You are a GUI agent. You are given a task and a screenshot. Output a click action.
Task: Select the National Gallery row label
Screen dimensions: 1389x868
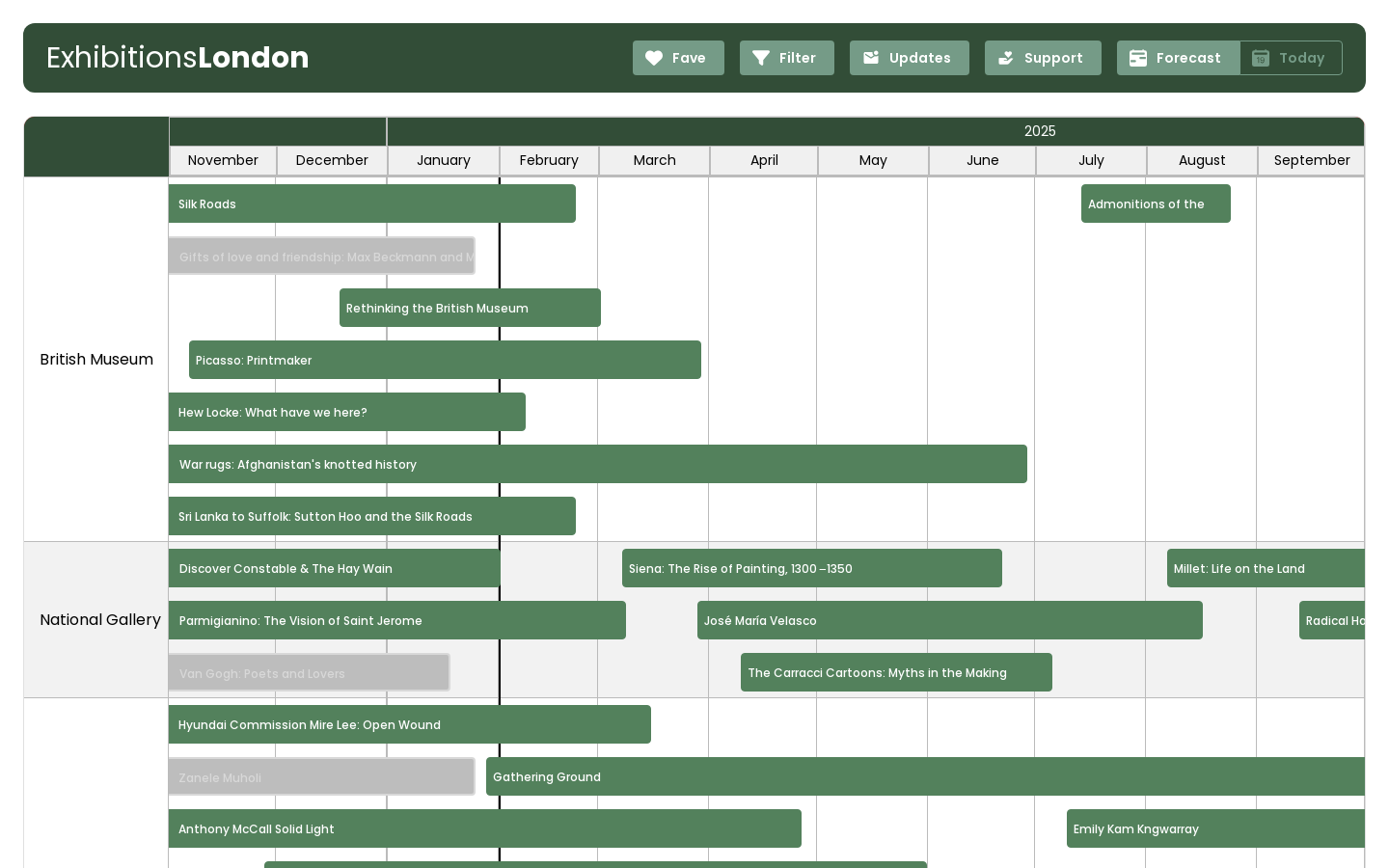tap(100, 619)
